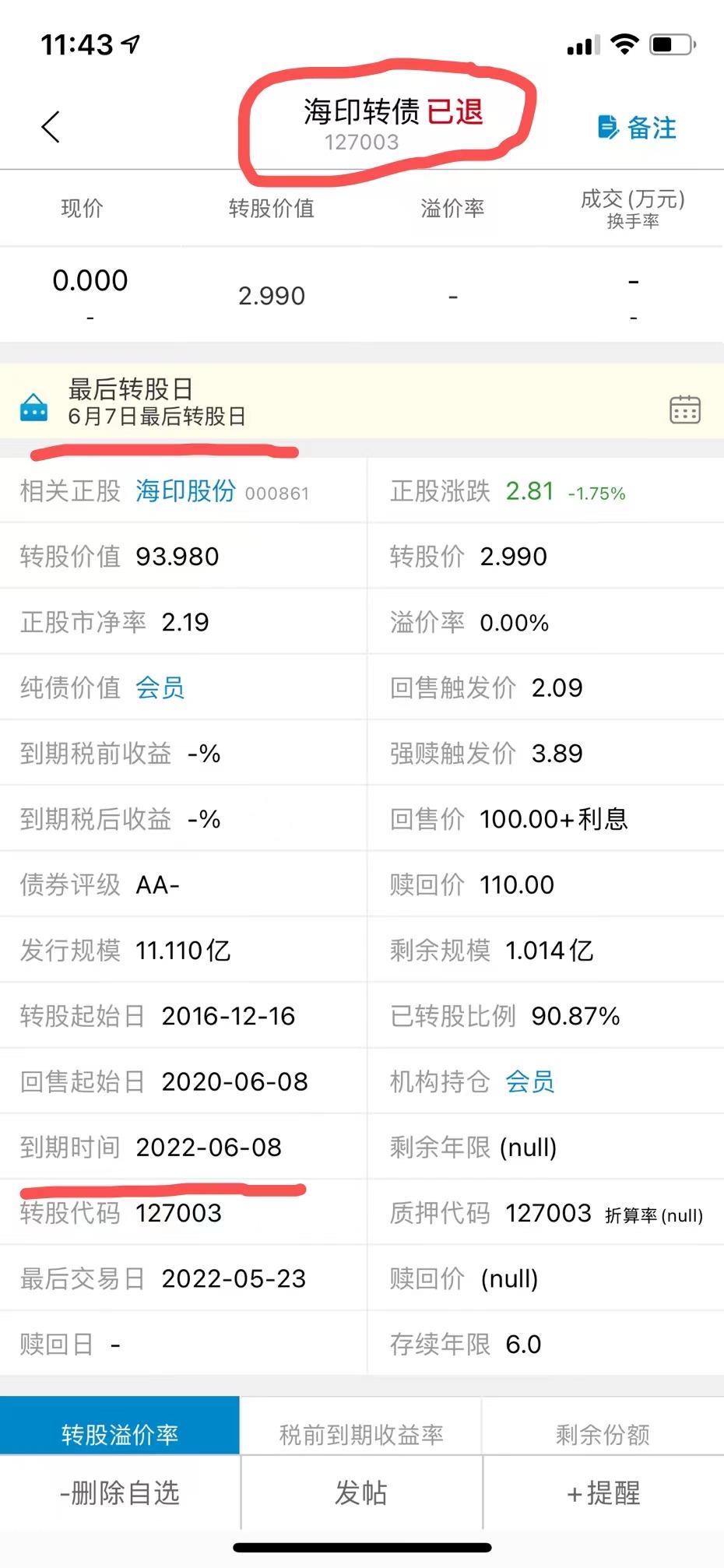Screen dimensions: 724x1568
Task: Open the calendar icon in the reminder banner
Action: tap(684, 409)
